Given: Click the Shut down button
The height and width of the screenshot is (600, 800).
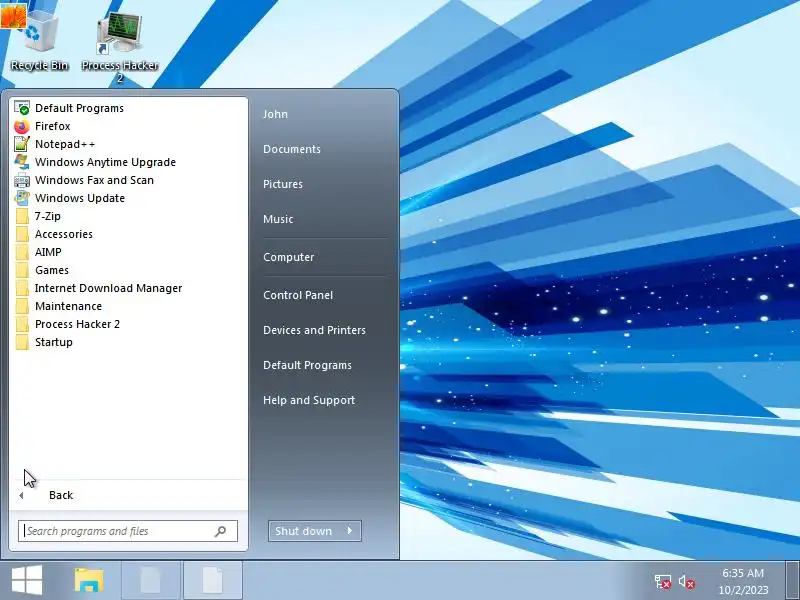Looking at the screenshot, I should (304, 531).
